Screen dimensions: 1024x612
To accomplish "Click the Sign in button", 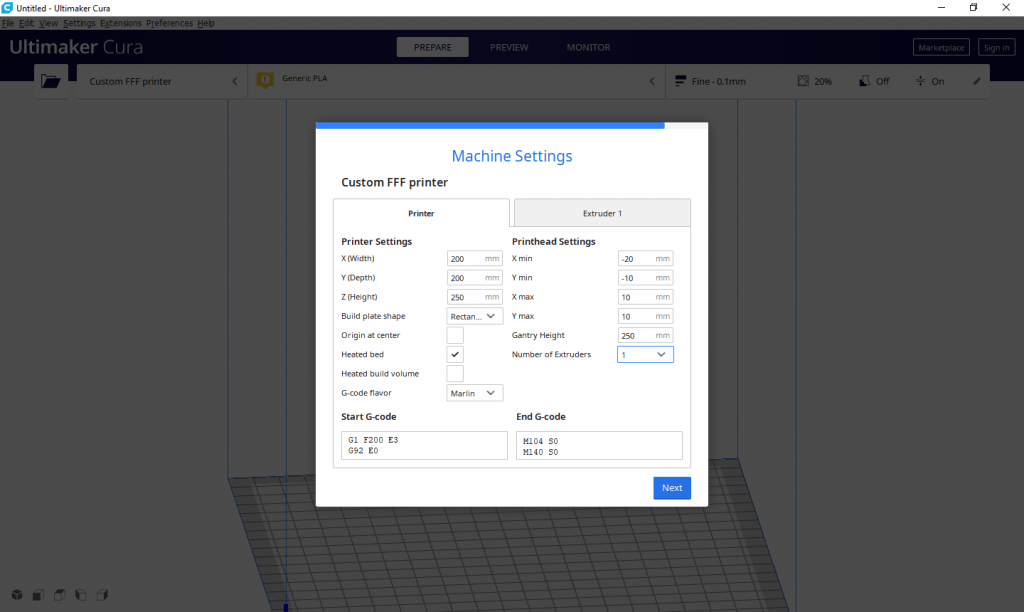I will 997,48.
